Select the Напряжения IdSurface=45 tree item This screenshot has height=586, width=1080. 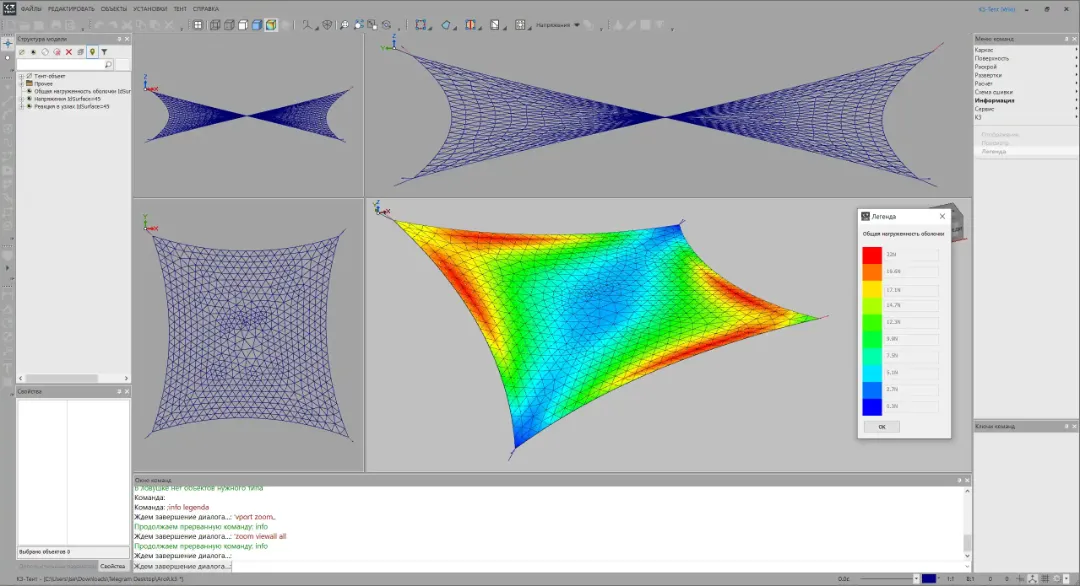pyautogui.click(x=60, y=99)
